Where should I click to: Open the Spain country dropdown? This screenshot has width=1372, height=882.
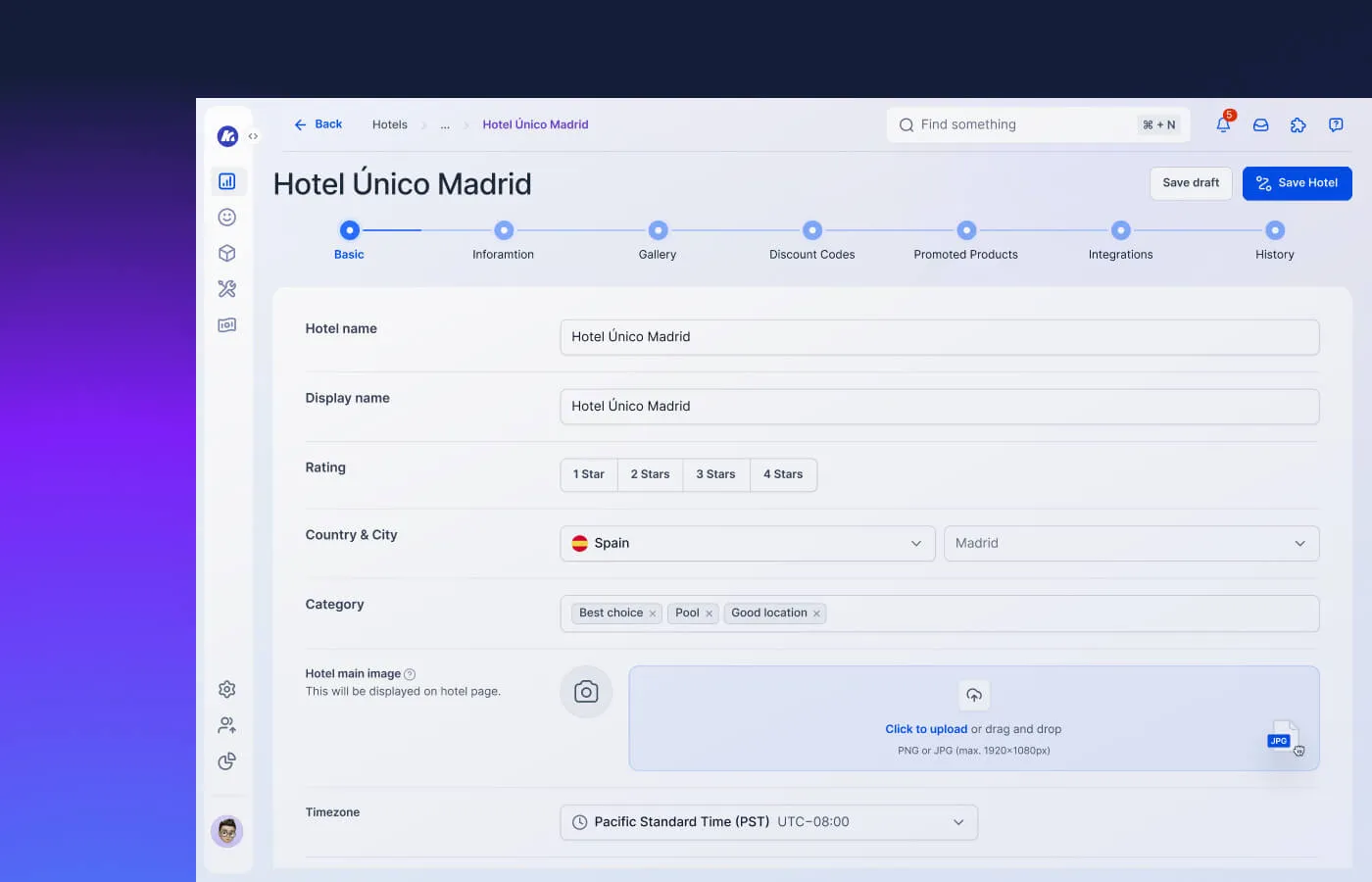[748, 544]
